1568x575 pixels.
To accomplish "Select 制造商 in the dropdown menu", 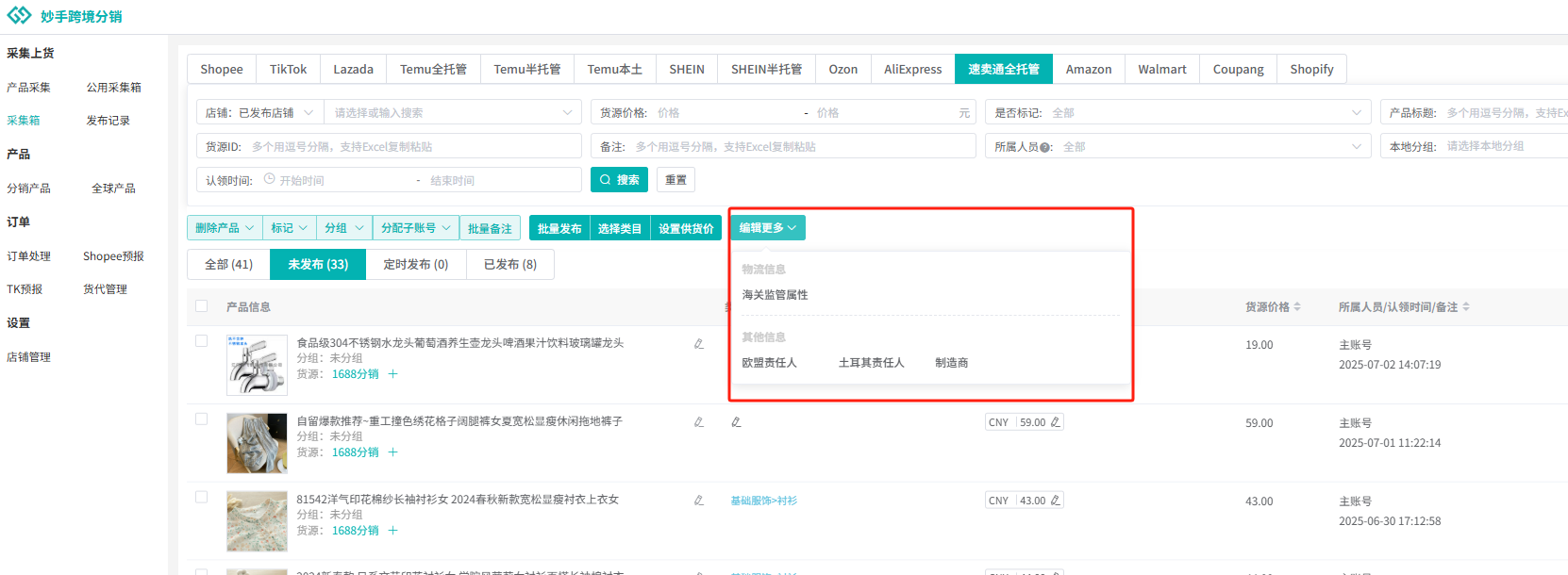I will point(951,363).
